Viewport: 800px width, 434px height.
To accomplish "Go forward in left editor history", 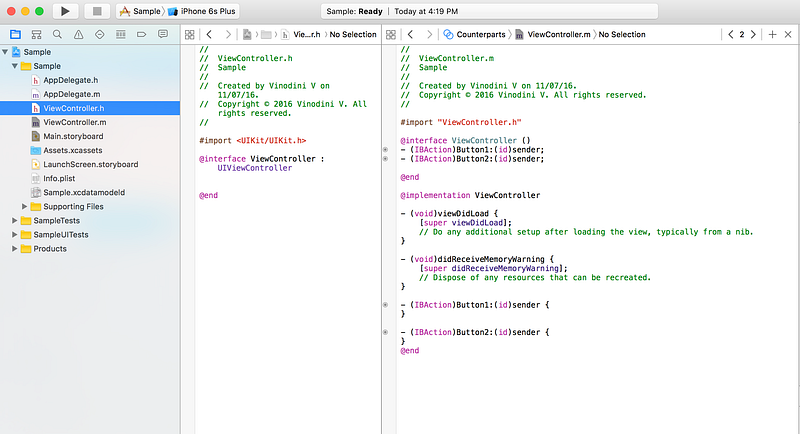I will click(228, 35).
